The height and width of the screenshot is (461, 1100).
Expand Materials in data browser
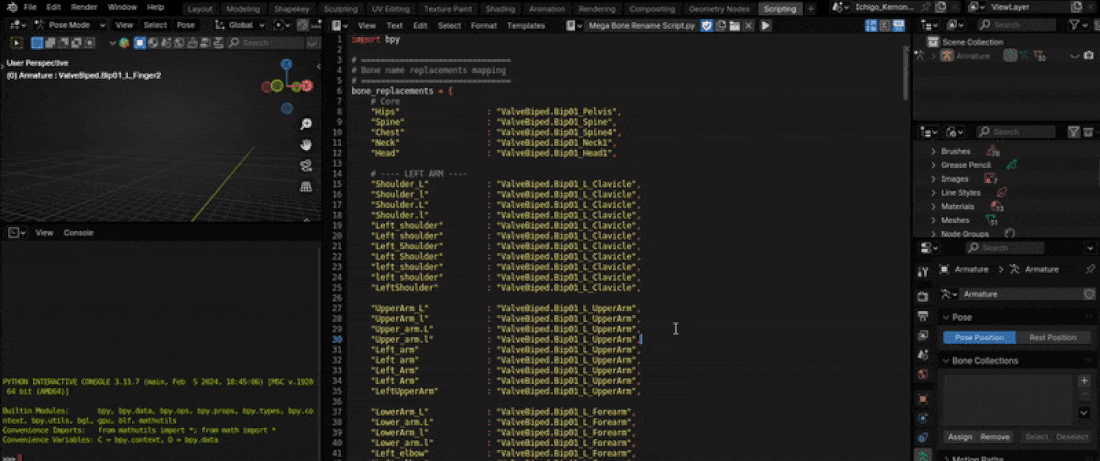pos(933,206)
